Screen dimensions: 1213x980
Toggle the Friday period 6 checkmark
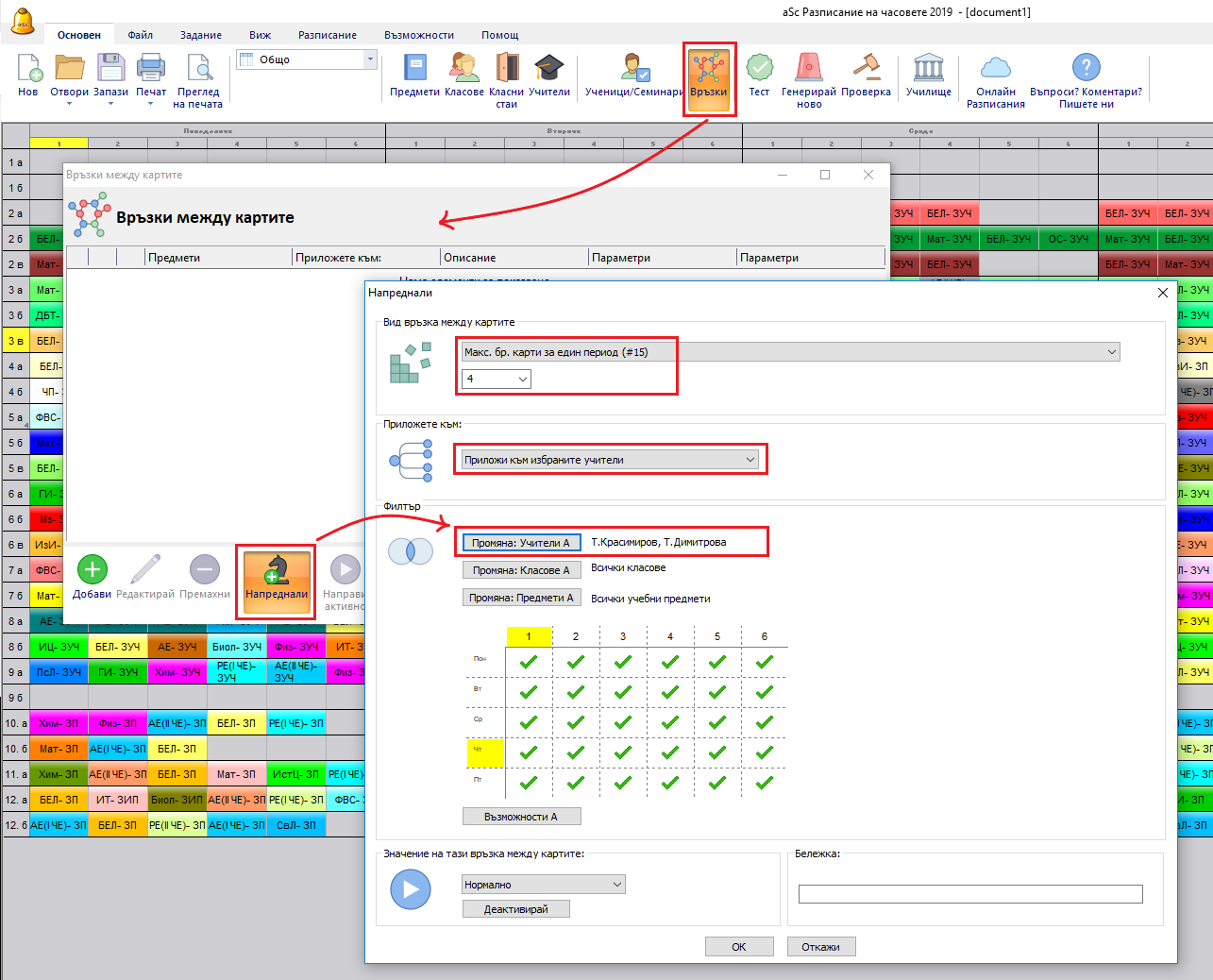coord(765,783)
